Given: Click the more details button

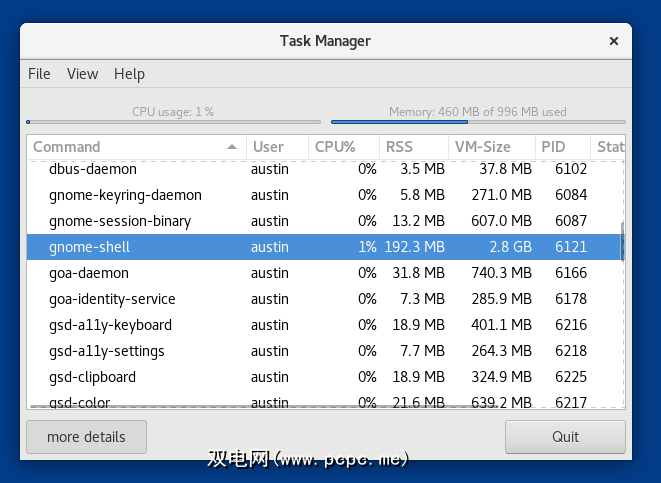Looking at the screenshot, I should [x=86, y=437].
